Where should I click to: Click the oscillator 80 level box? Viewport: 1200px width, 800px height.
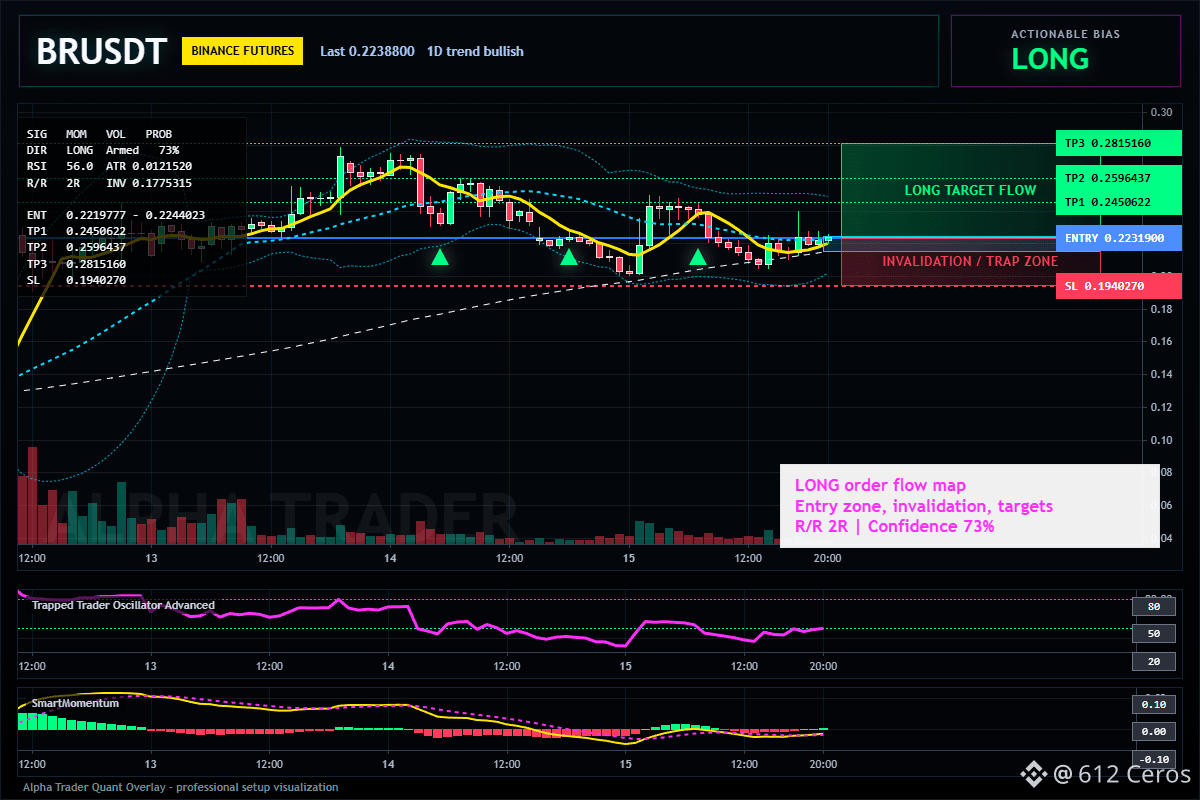[1153, 606]
